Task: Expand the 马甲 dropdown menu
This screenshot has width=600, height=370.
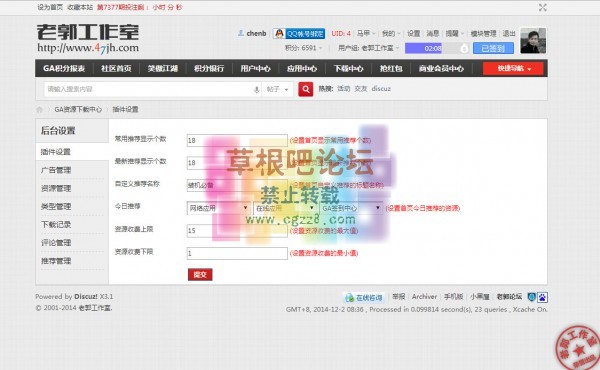Action: [x=366, y=34]
